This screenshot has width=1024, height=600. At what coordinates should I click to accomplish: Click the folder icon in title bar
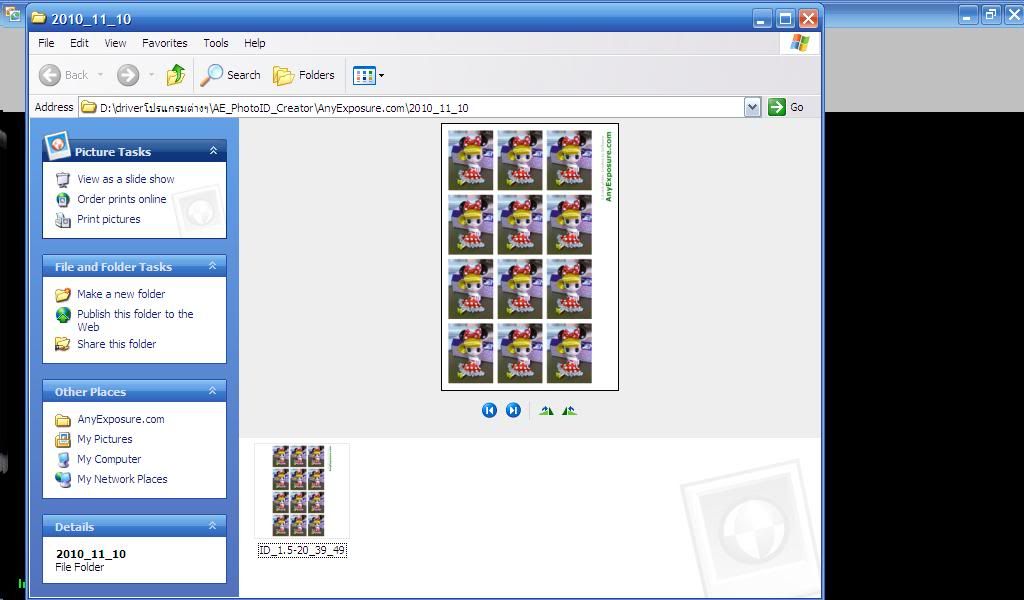(x=39, y=18)
